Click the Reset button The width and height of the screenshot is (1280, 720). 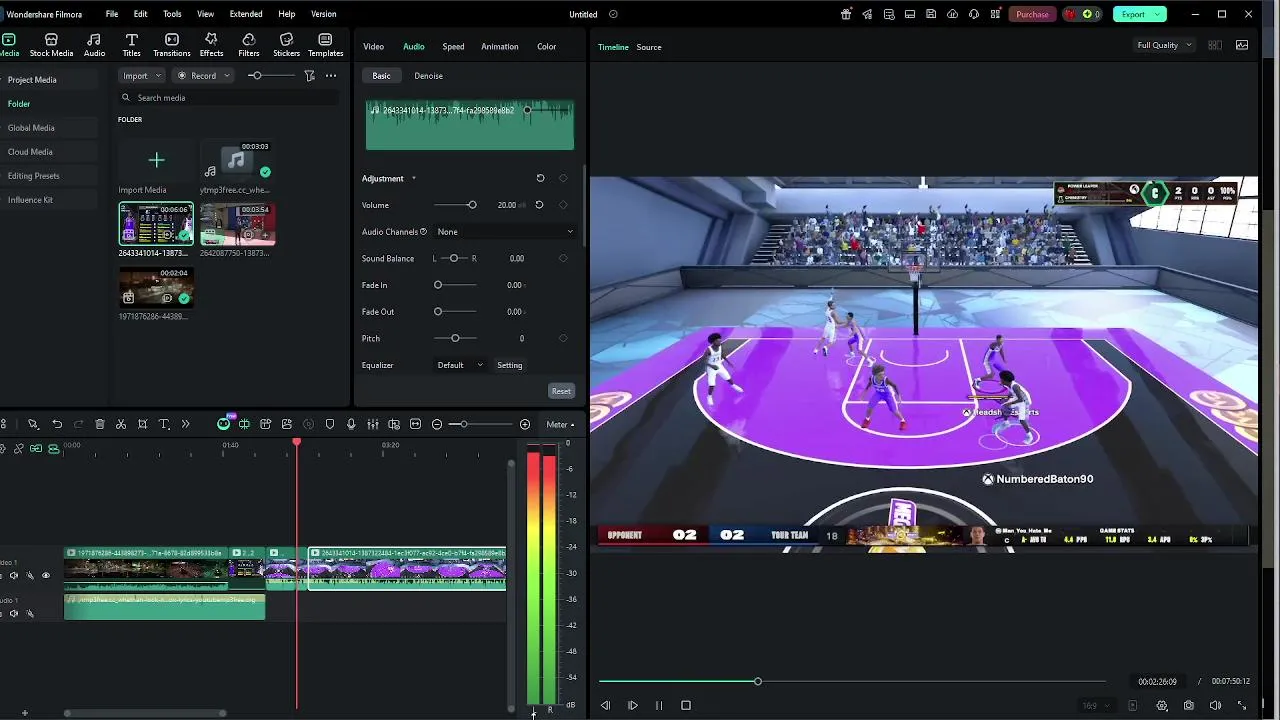pyautogui.click(x=561, y=391)
